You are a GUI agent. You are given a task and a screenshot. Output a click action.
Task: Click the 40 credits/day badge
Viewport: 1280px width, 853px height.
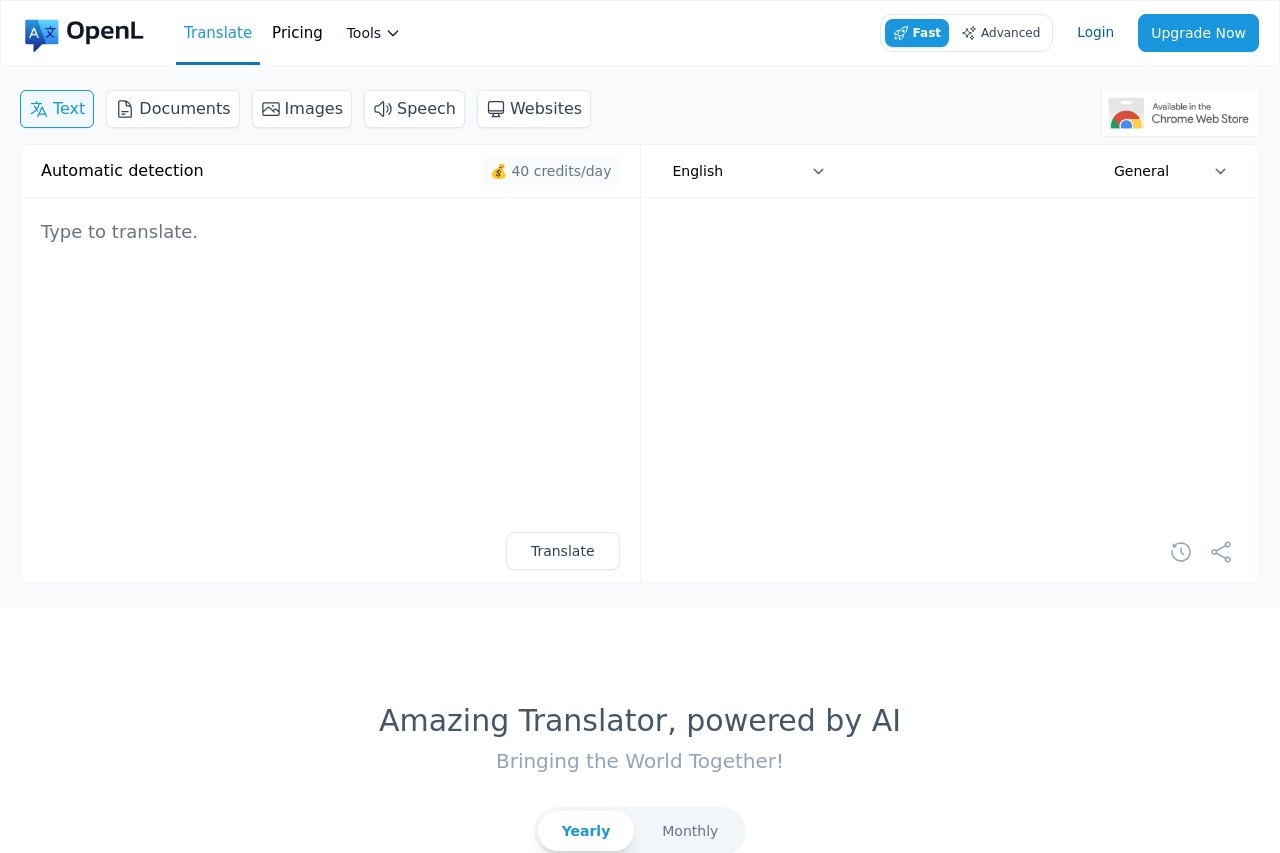551,171
